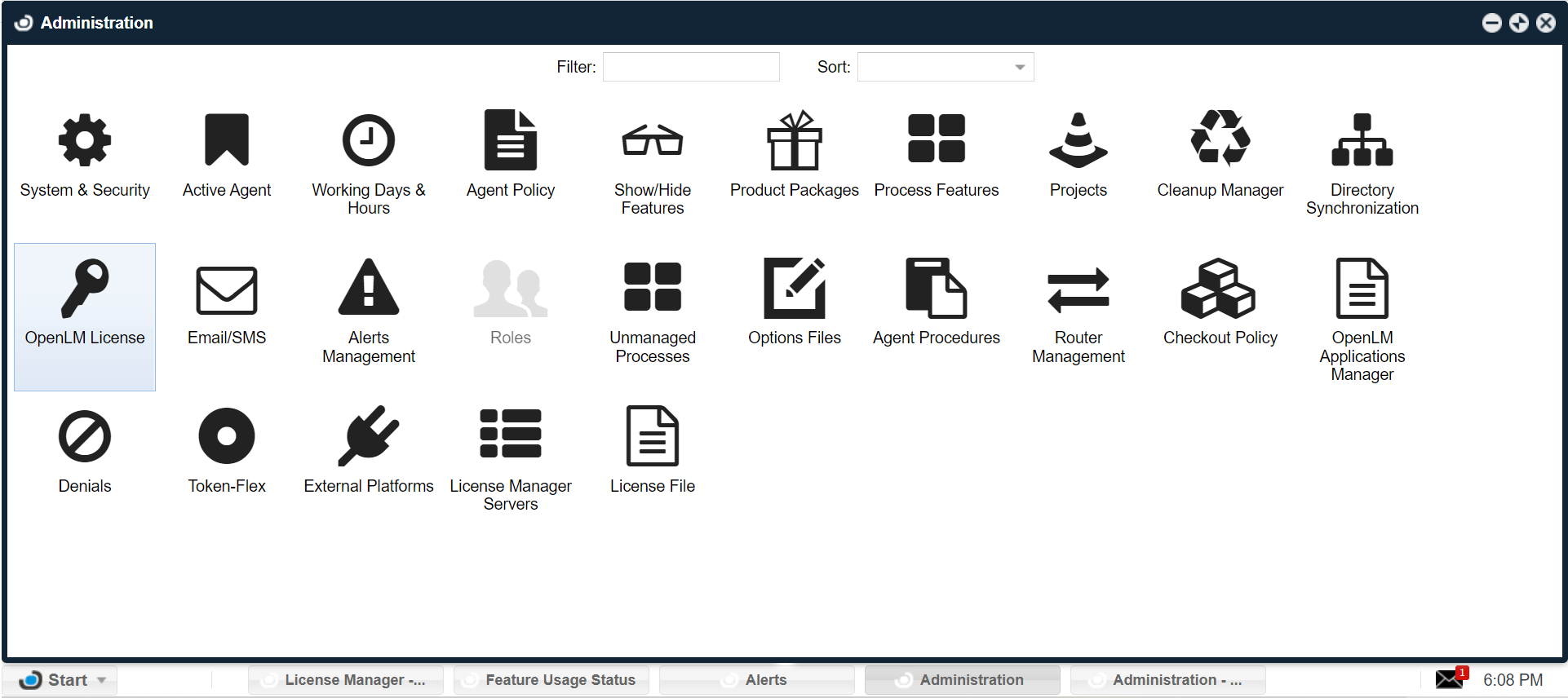The height and width of the screenshot is (698, 1568).
Task: Click the Filter text field
Action: click(x=691, y=67)
